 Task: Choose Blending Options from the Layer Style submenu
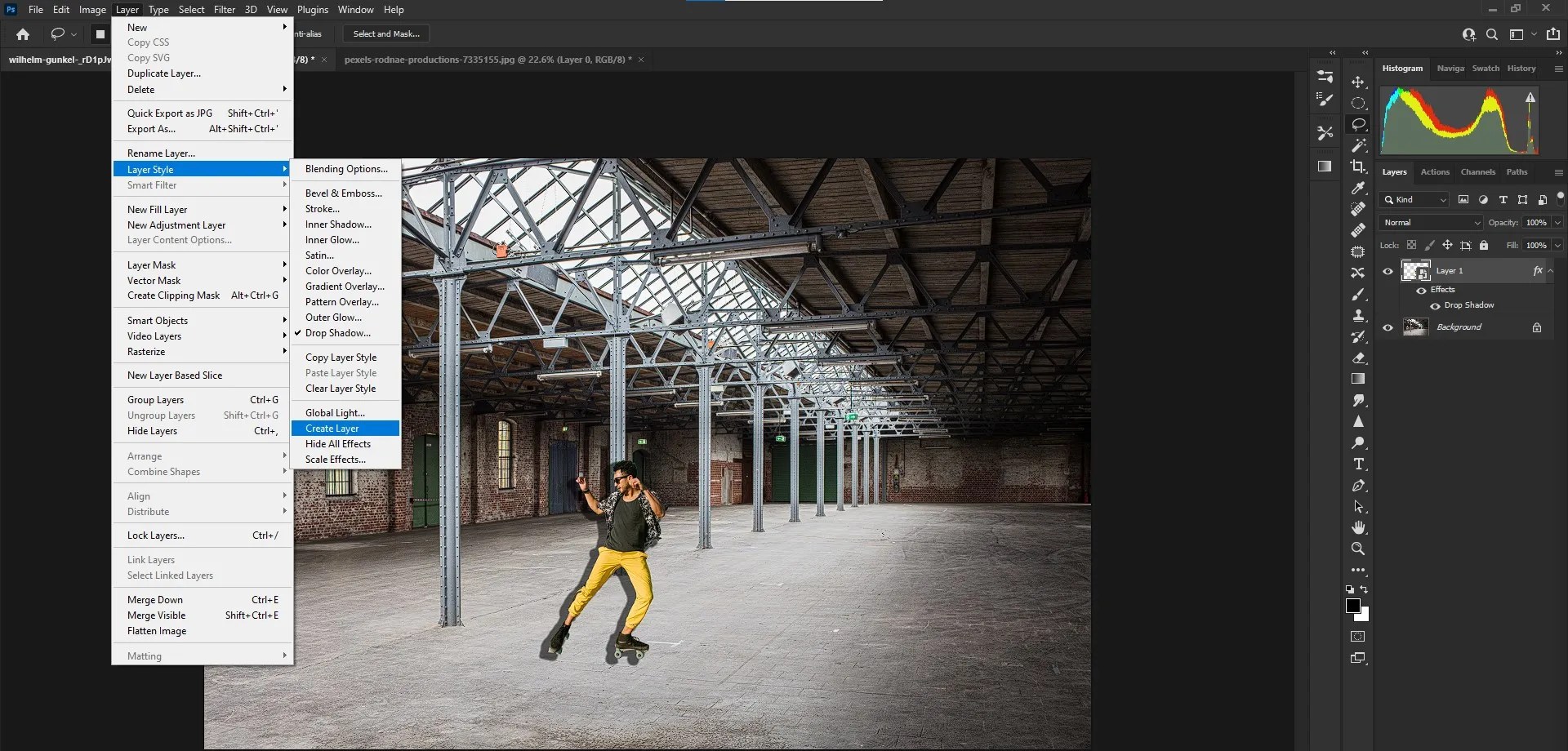[345, 169]
